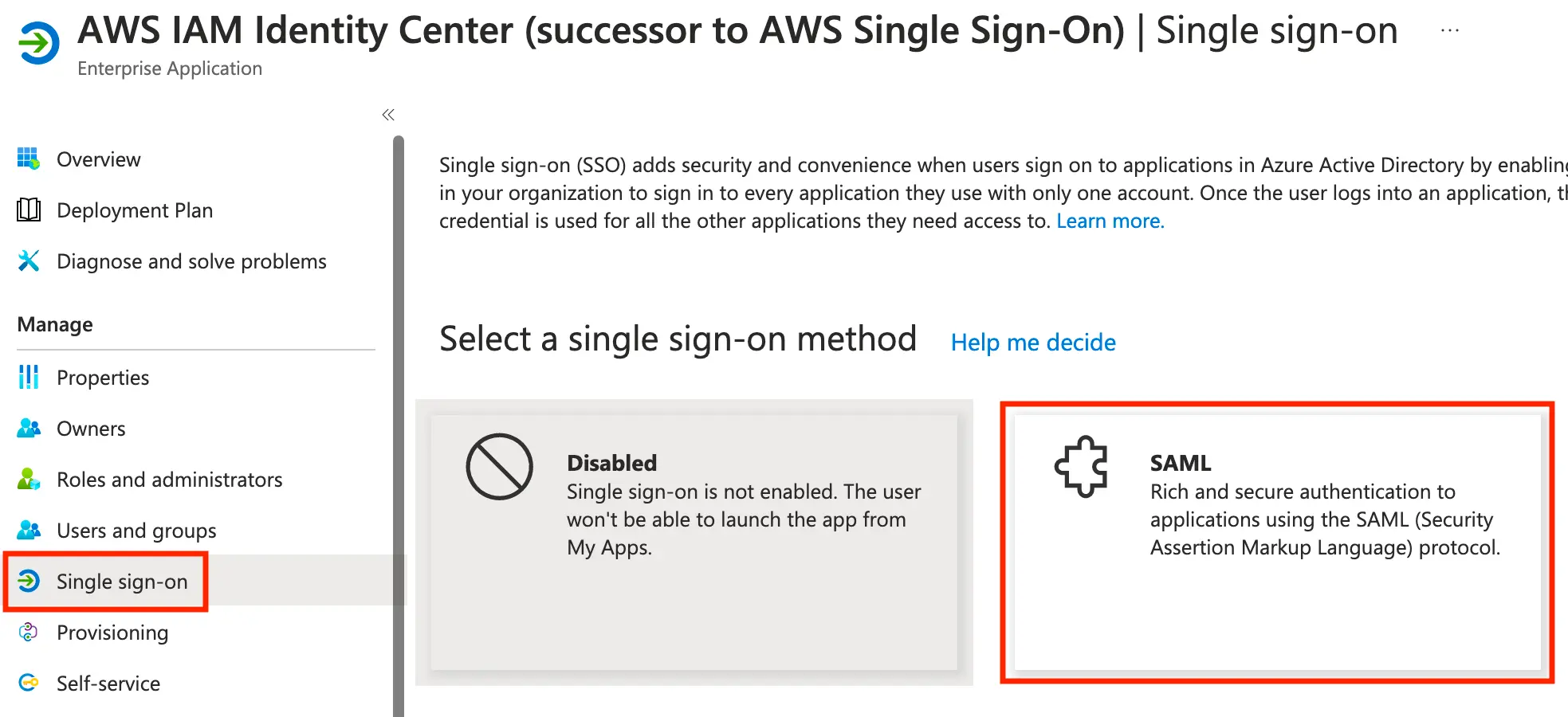Open Single sign-on in the sidebar

point(121,582)
